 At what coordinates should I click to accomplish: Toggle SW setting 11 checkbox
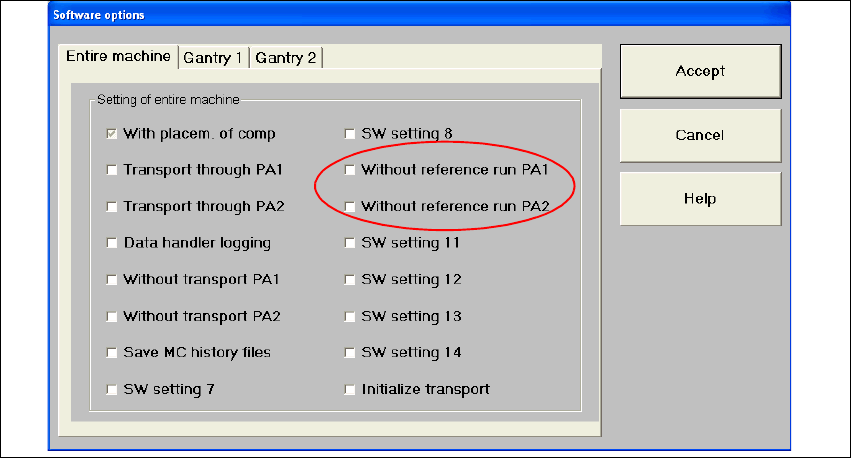point(350,243)
